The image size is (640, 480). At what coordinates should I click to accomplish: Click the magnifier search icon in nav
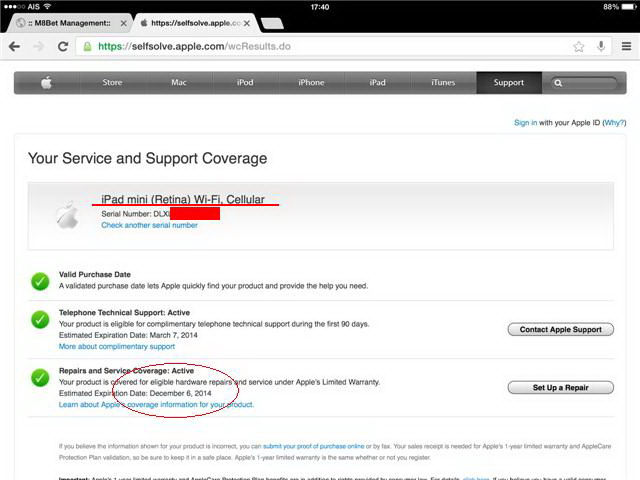tap(558, 83)
